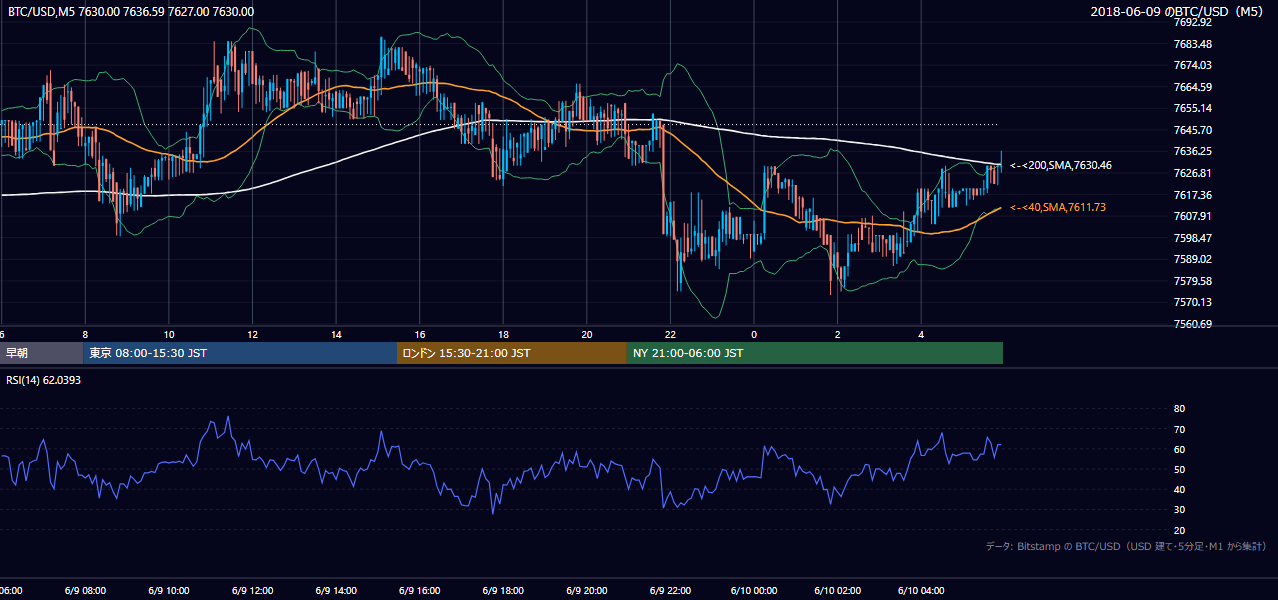This screenshot has height=600, width=1278.
Task: Click the hour 18 tick label
Action: tap(504, 335)
